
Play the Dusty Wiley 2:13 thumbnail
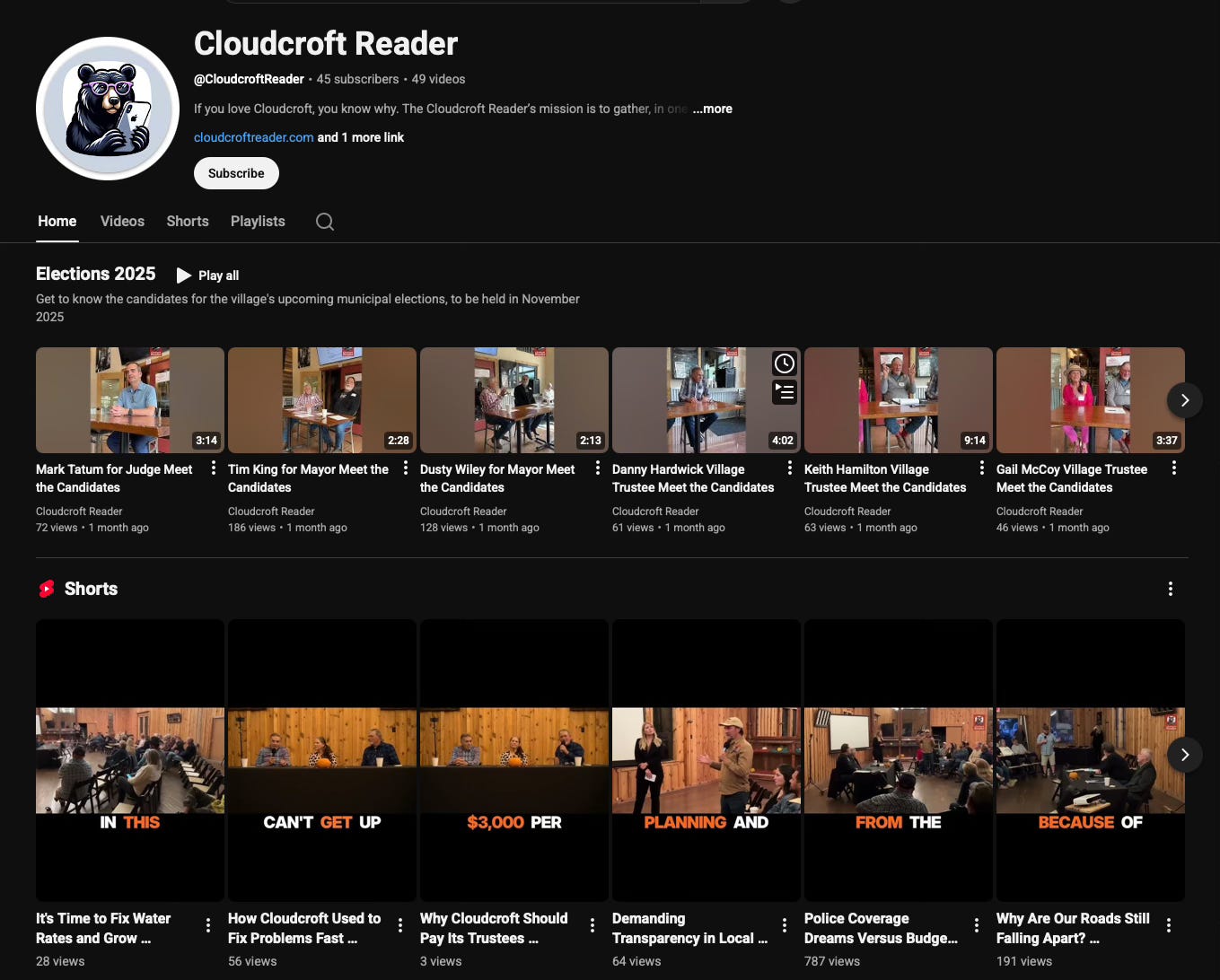[514, 400]
